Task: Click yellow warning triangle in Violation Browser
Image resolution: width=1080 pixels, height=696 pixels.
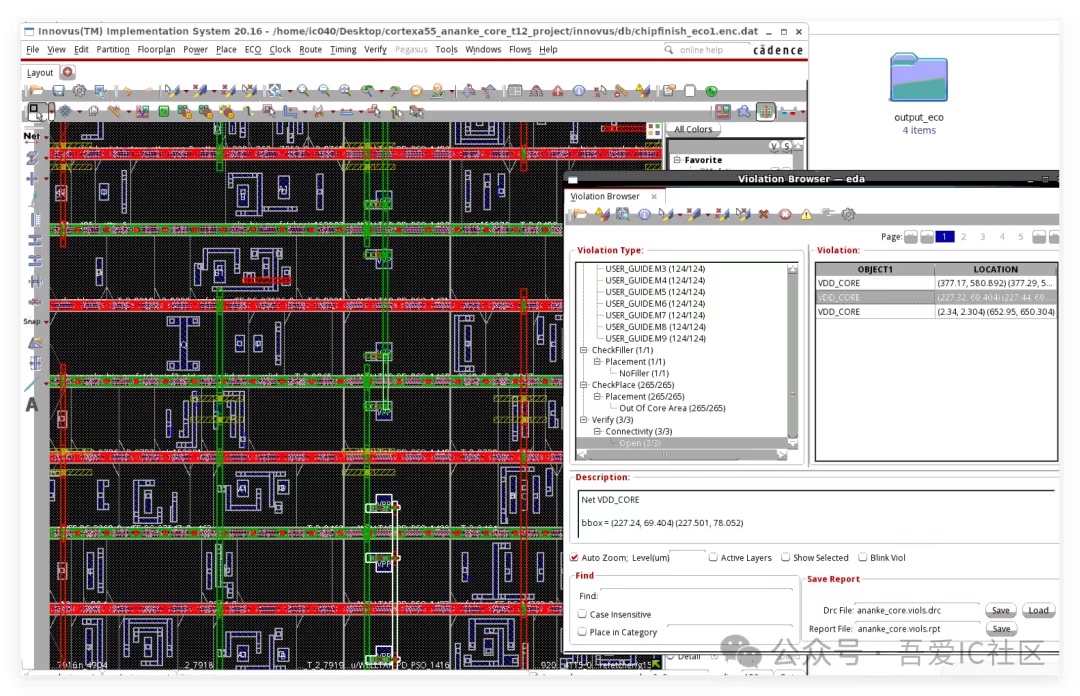Action: point(806,214)
